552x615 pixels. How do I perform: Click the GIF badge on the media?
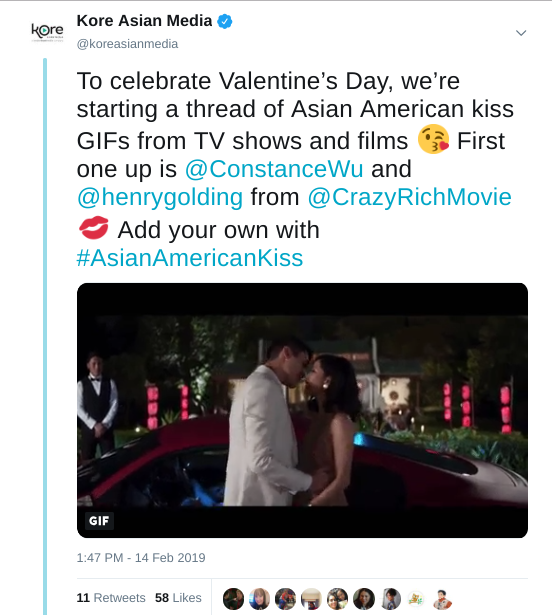tap(99, 521)
